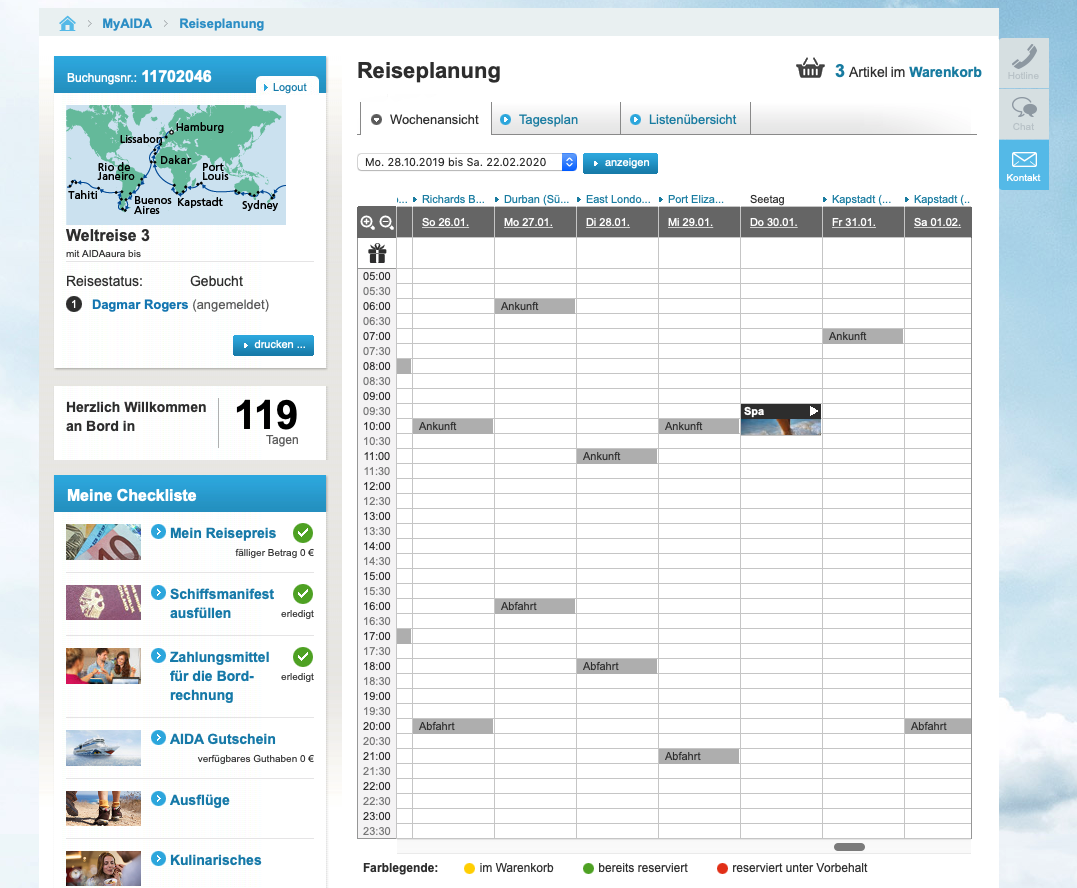Click the green checkmark for Schiffsmanifest ausfüllen
Image resolution: width=1077 pixels, height=888 pixels.
pyautogui.click(x=303, y=593)
